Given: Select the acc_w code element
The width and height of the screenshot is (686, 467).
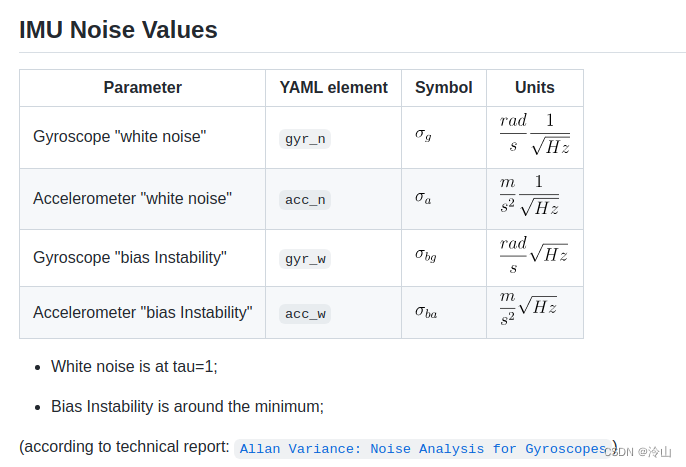Looking at the screenshot, I should [x=305, y=314].
